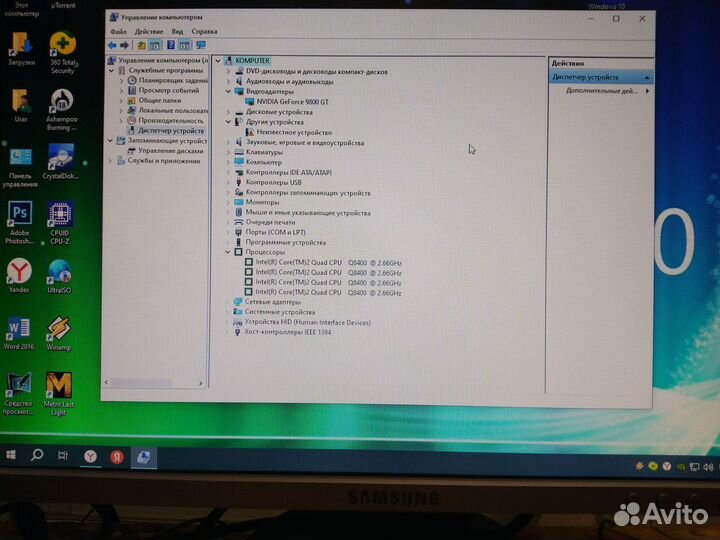
Task: Select Клавиатуры category
Action: pos(264,152)
